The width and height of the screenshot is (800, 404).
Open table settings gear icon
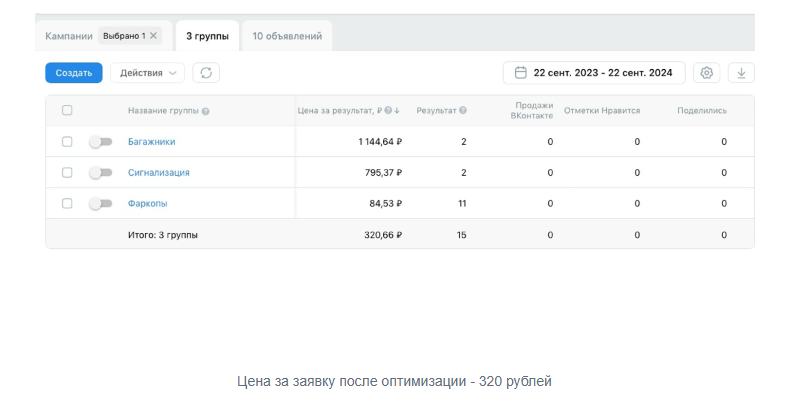[x=707, y=73]
